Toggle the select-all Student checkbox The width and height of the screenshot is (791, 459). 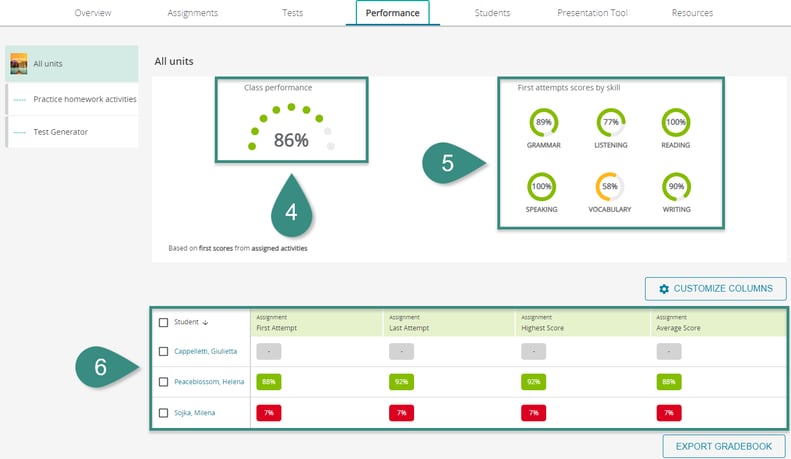point(164,322)
